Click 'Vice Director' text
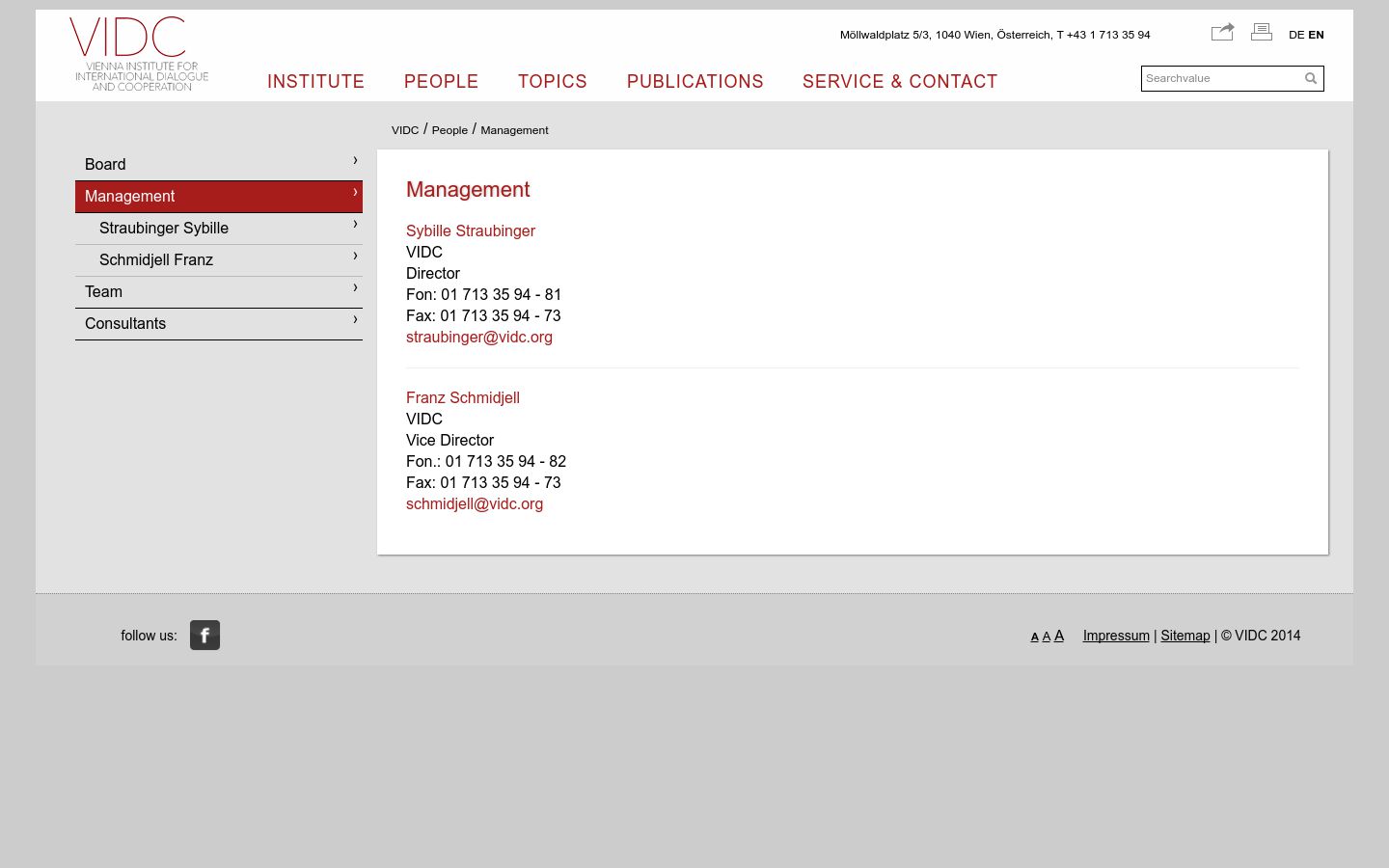 tap(449, 440)
